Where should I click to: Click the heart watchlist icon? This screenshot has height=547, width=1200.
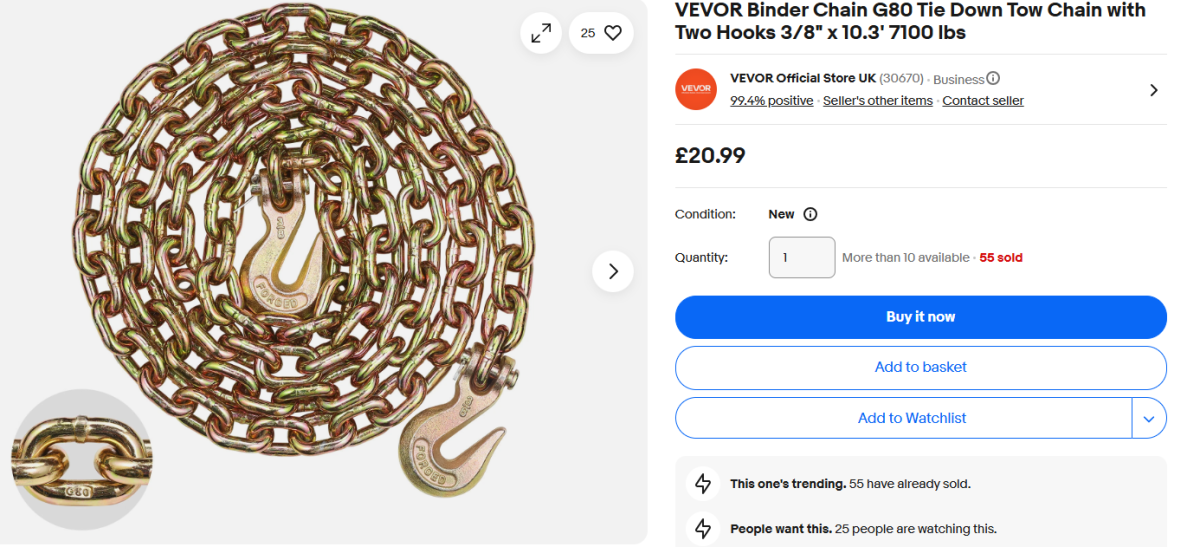click(x=613, y=33)
